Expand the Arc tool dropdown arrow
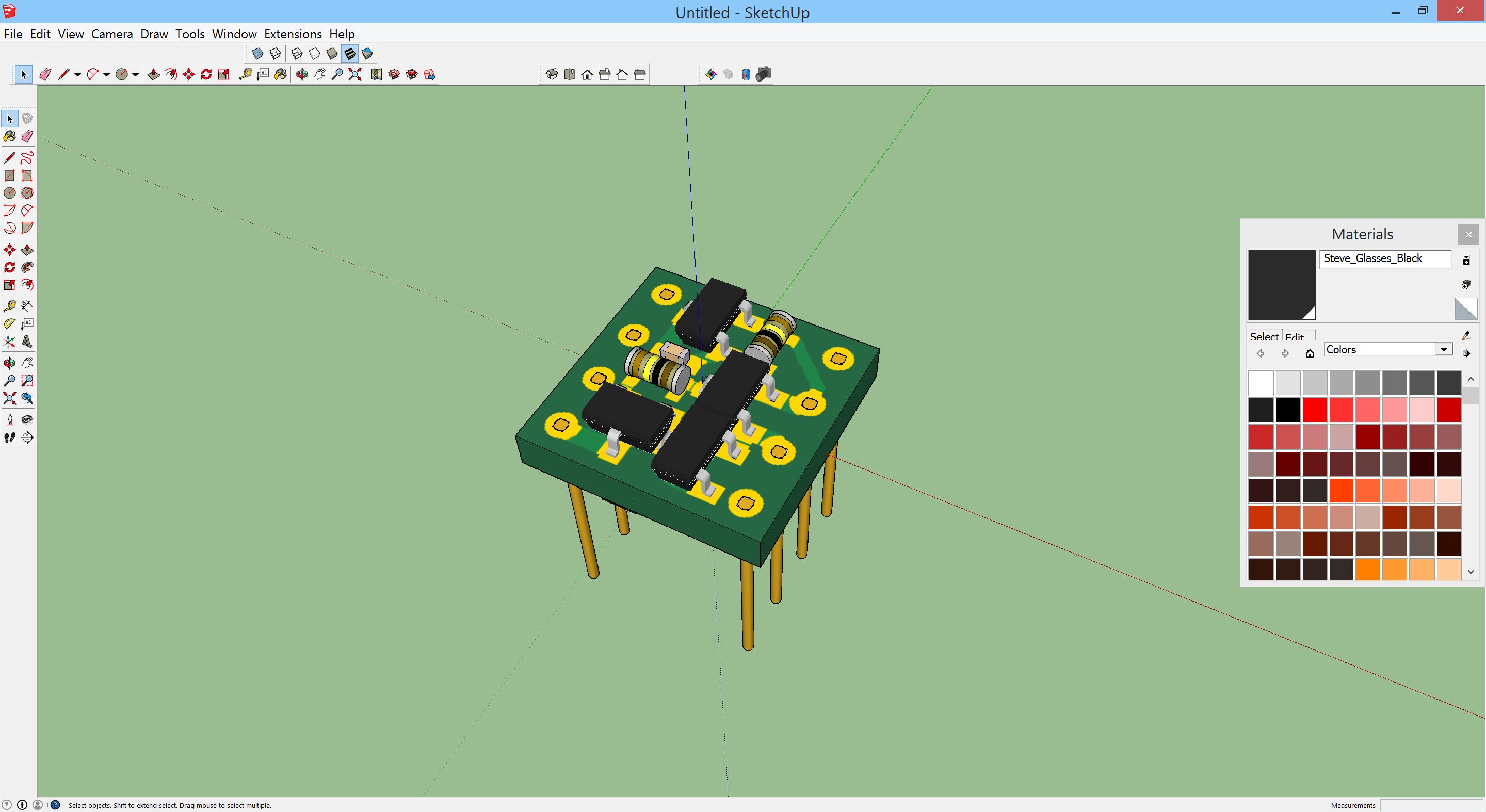Image resolution: width=1486 pixels, height=812 pixels. 107,74
